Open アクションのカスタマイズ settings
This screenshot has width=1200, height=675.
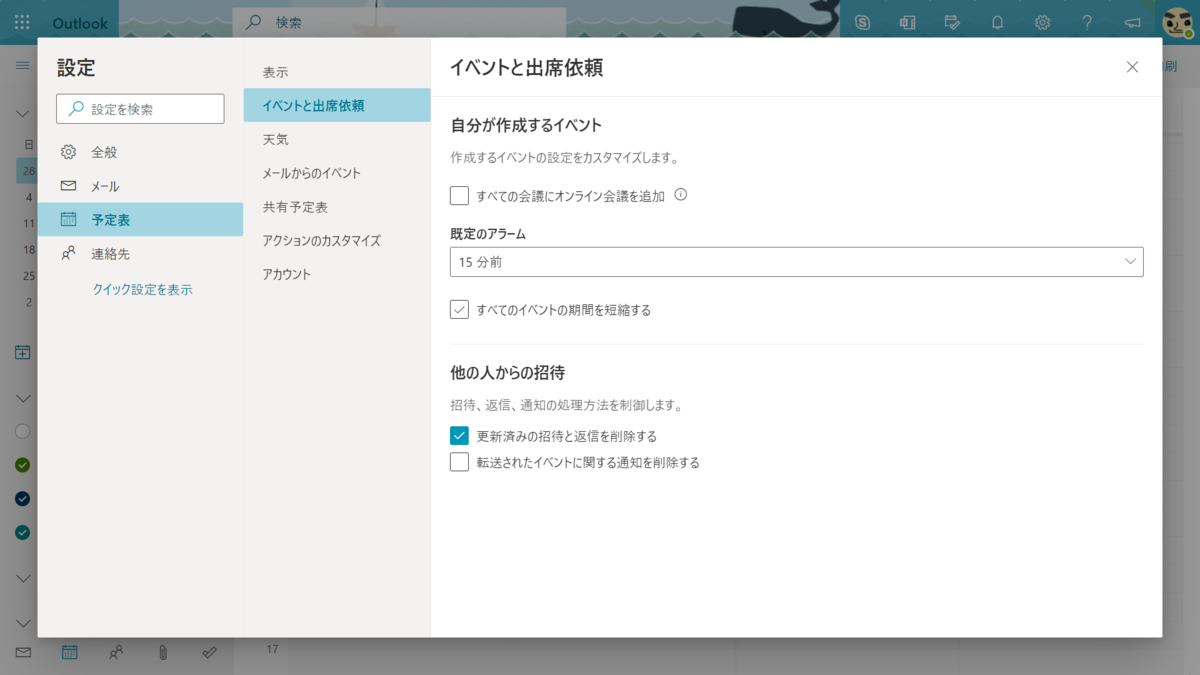pos(337,241)
